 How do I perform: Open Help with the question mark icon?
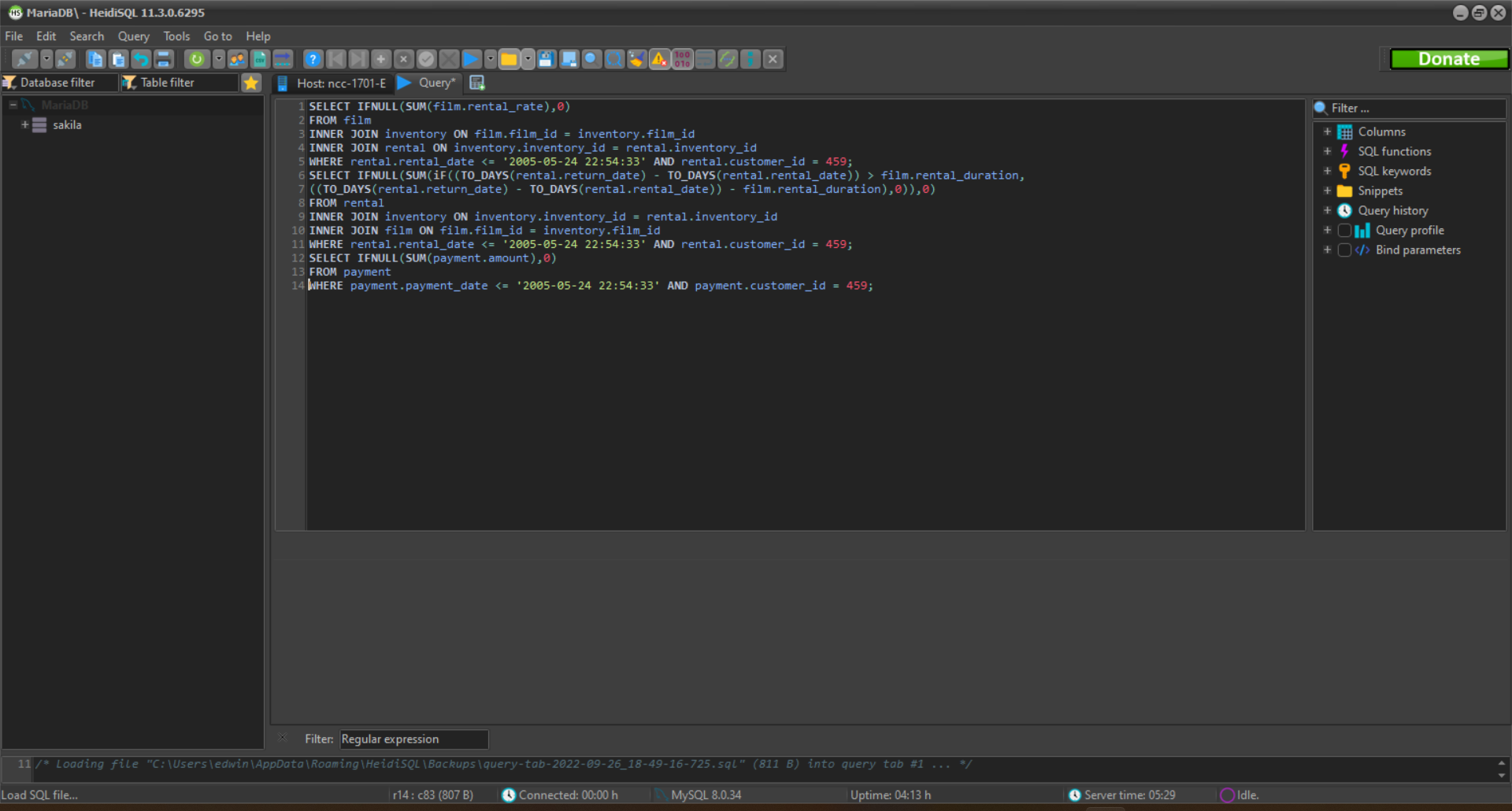(313, 59)
